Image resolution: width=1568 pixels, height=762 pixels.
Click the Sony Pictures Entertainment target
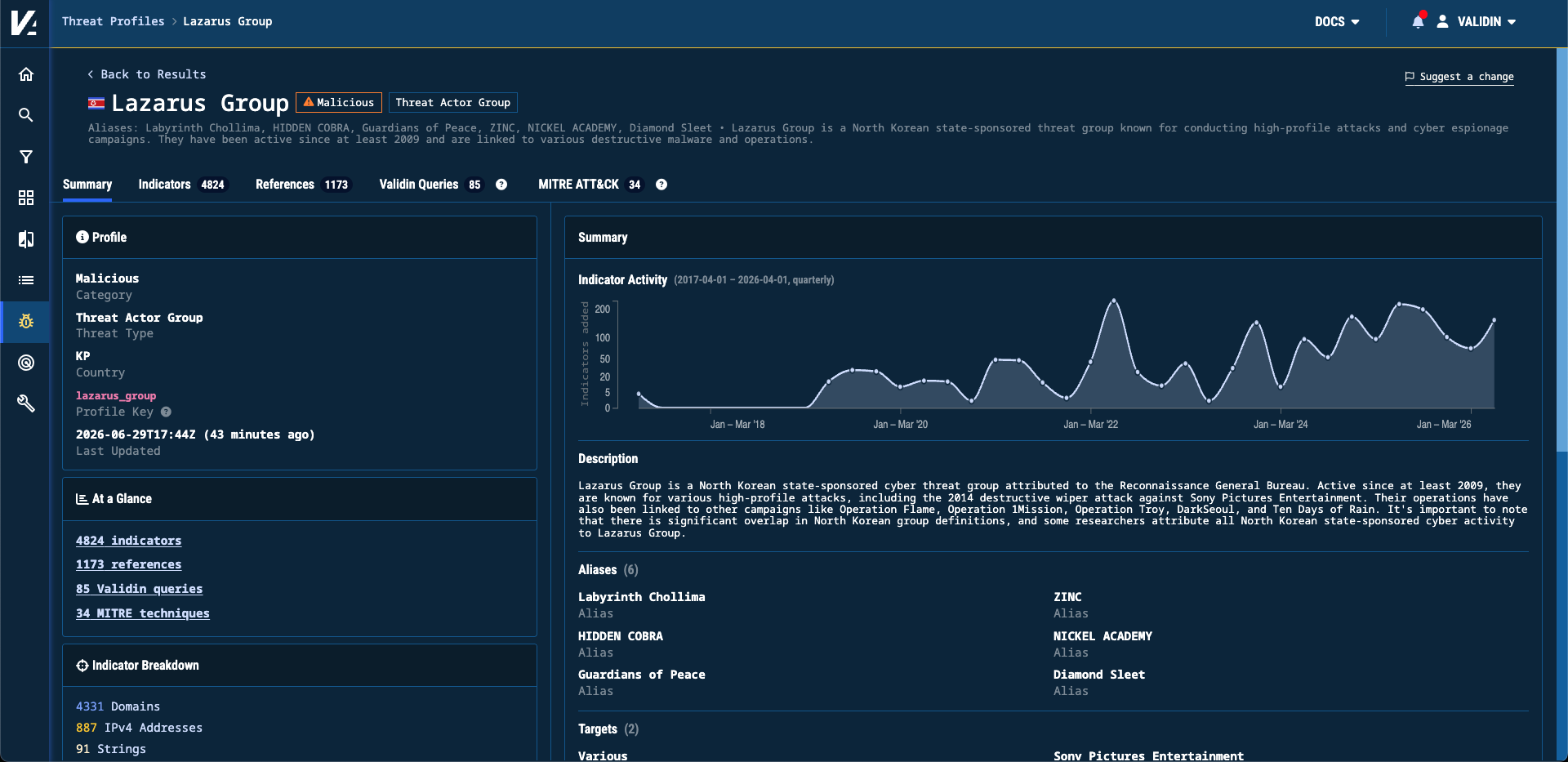click(1148, 755)
